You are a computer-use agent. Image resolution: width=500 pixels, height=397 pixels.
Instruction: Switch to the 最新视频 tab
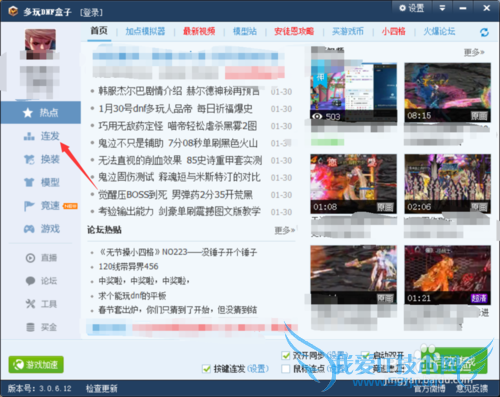click(199, 31)
